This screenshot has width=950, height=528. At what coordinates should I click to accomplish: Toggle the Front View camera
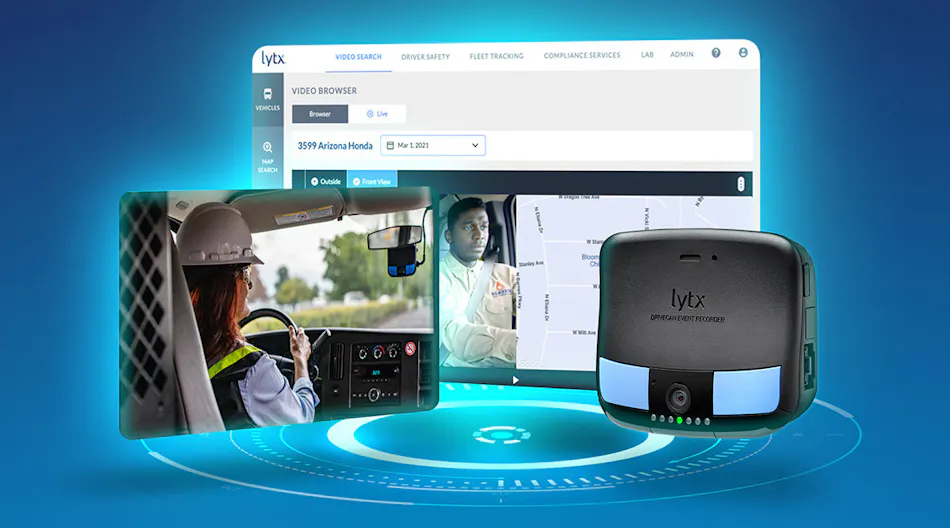tap(372, 181)
